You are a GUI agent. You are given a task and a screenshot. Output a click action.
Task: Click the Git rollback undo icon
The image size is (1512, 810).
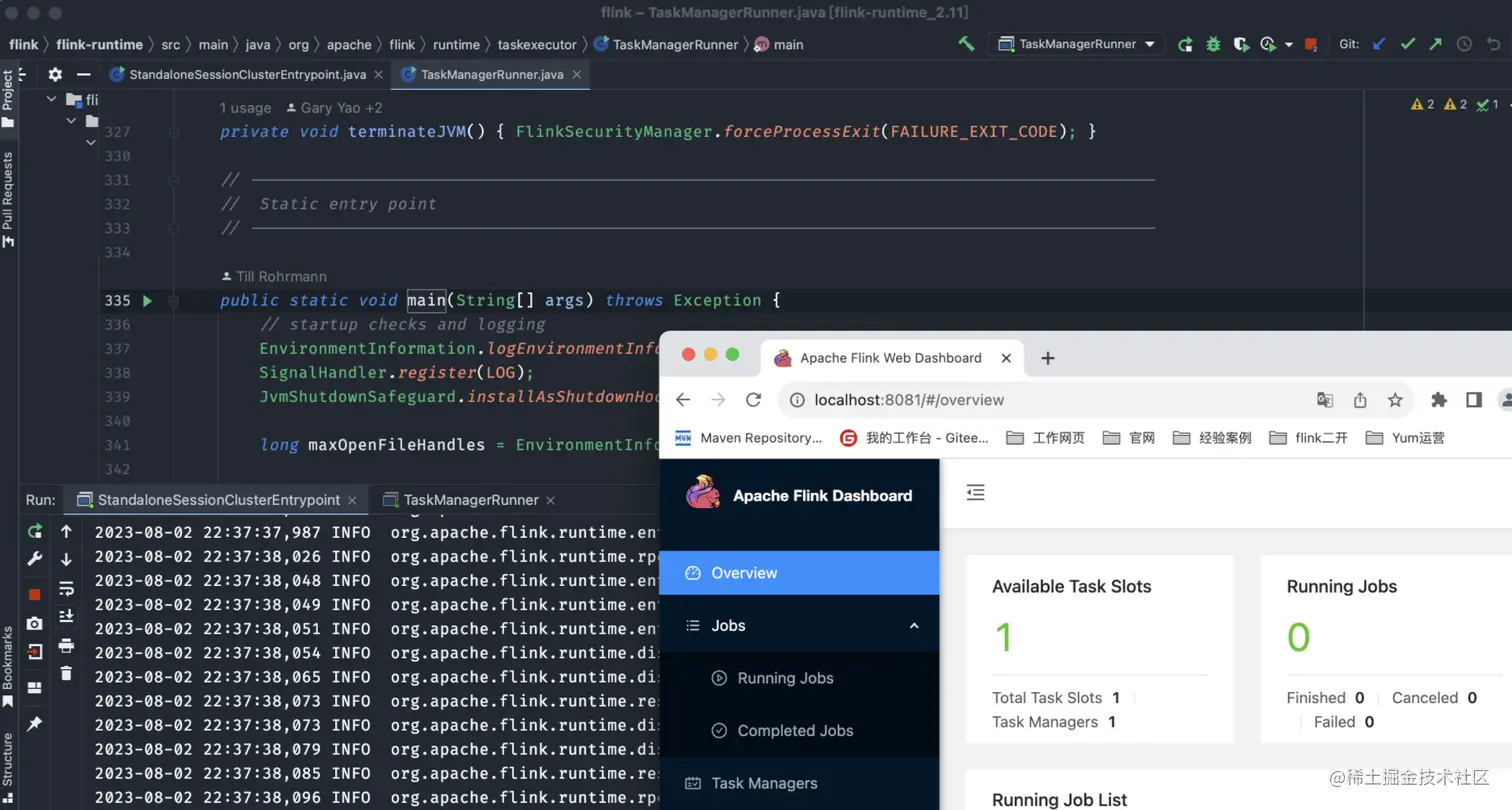click(x=1493, y=44)
